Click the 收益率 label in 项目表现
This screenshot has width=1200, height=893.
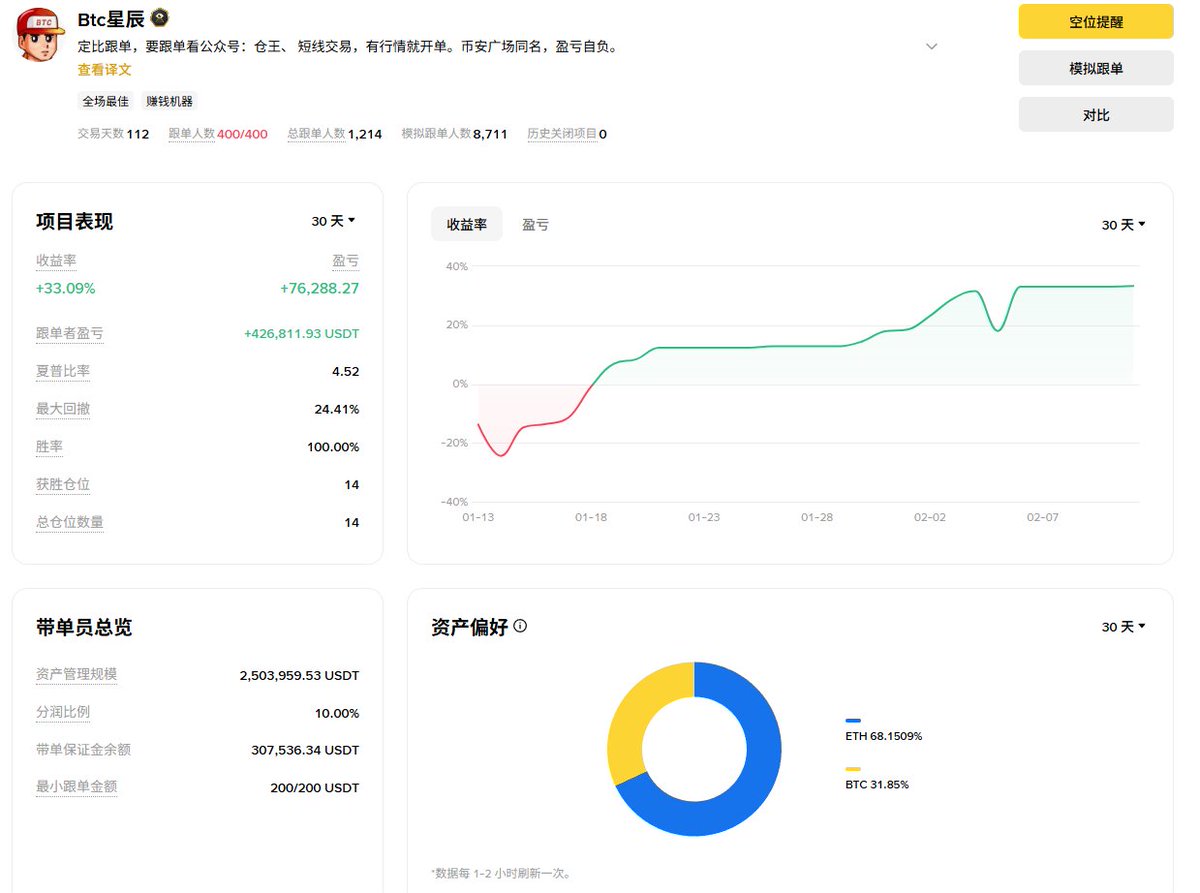(x=56, y=261)
